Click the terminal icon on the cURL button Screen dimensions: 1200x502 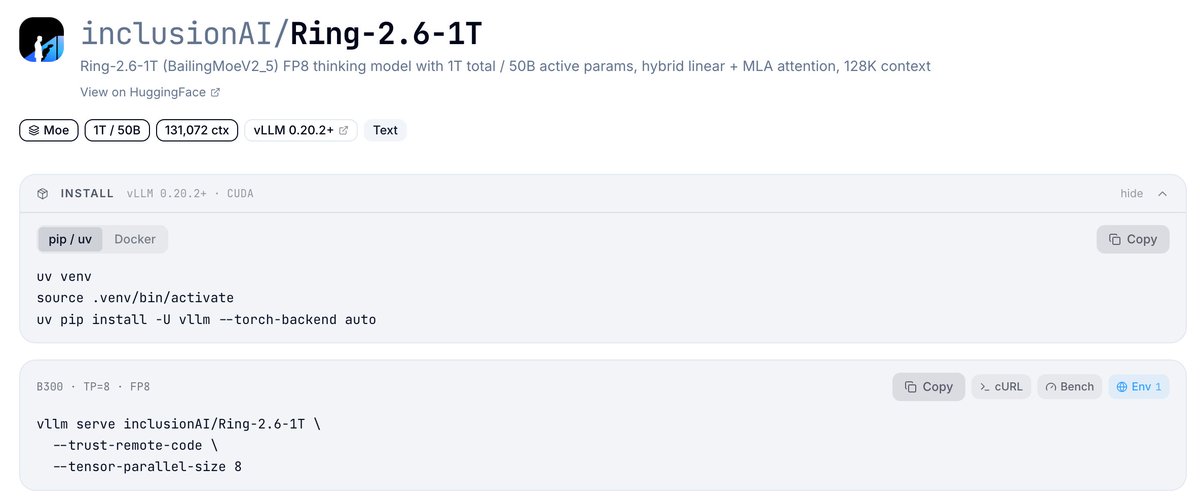pos(985,386)
